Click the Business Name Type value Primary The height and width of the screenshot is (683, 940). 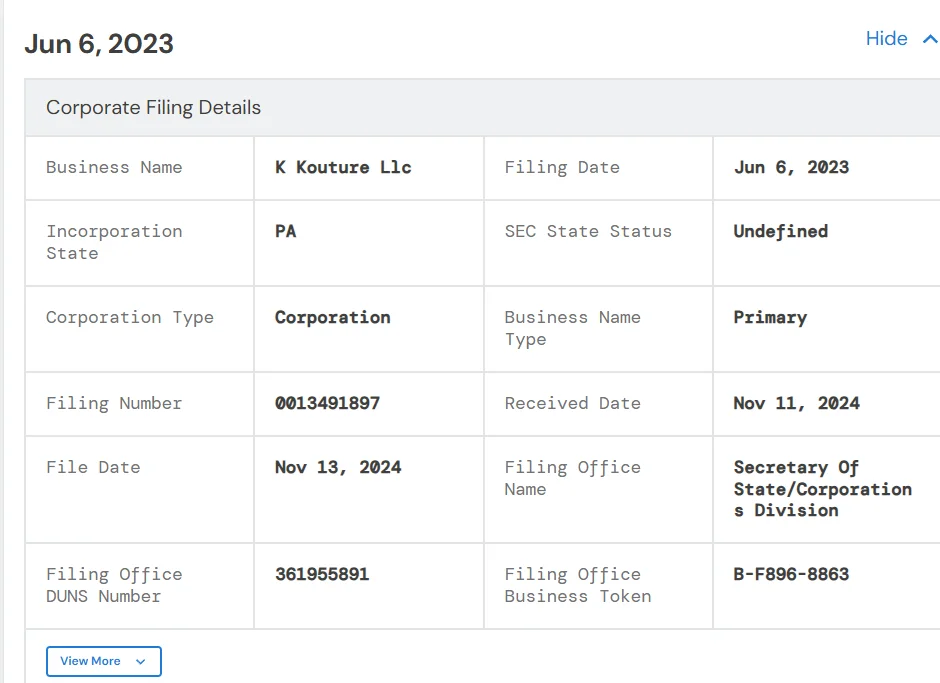769,318
